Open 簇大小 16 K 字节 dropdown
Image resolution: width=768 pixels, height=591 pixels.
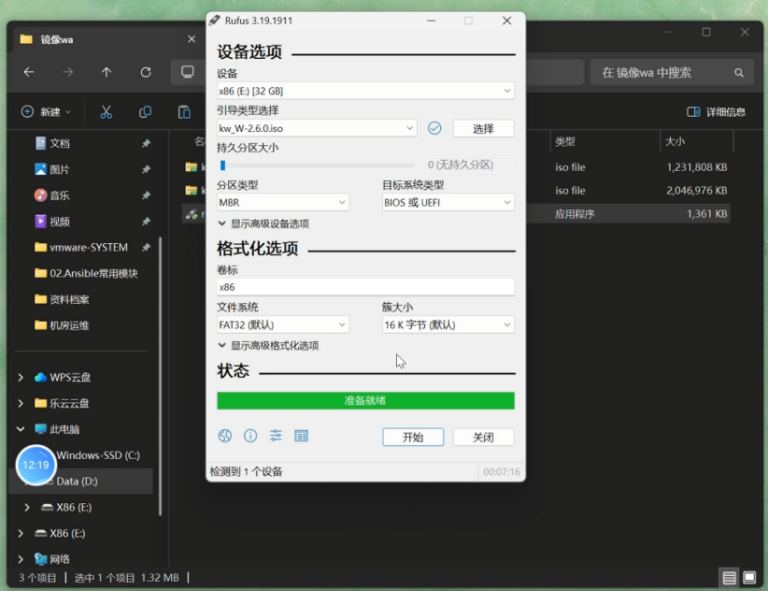(448, 325)
